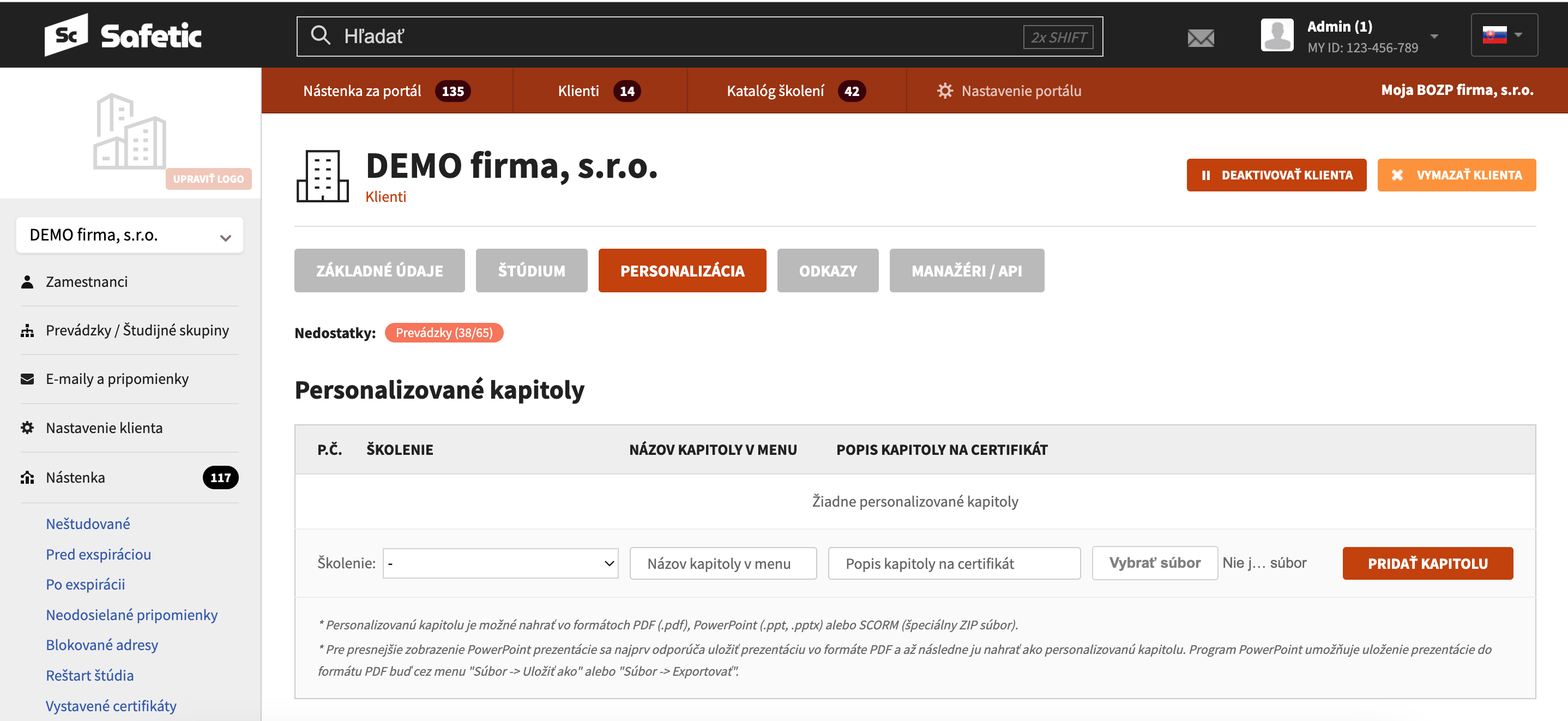Click the 42 badge on Katalóg školení
1568x721 pixels.
click(x=852, y=91)
